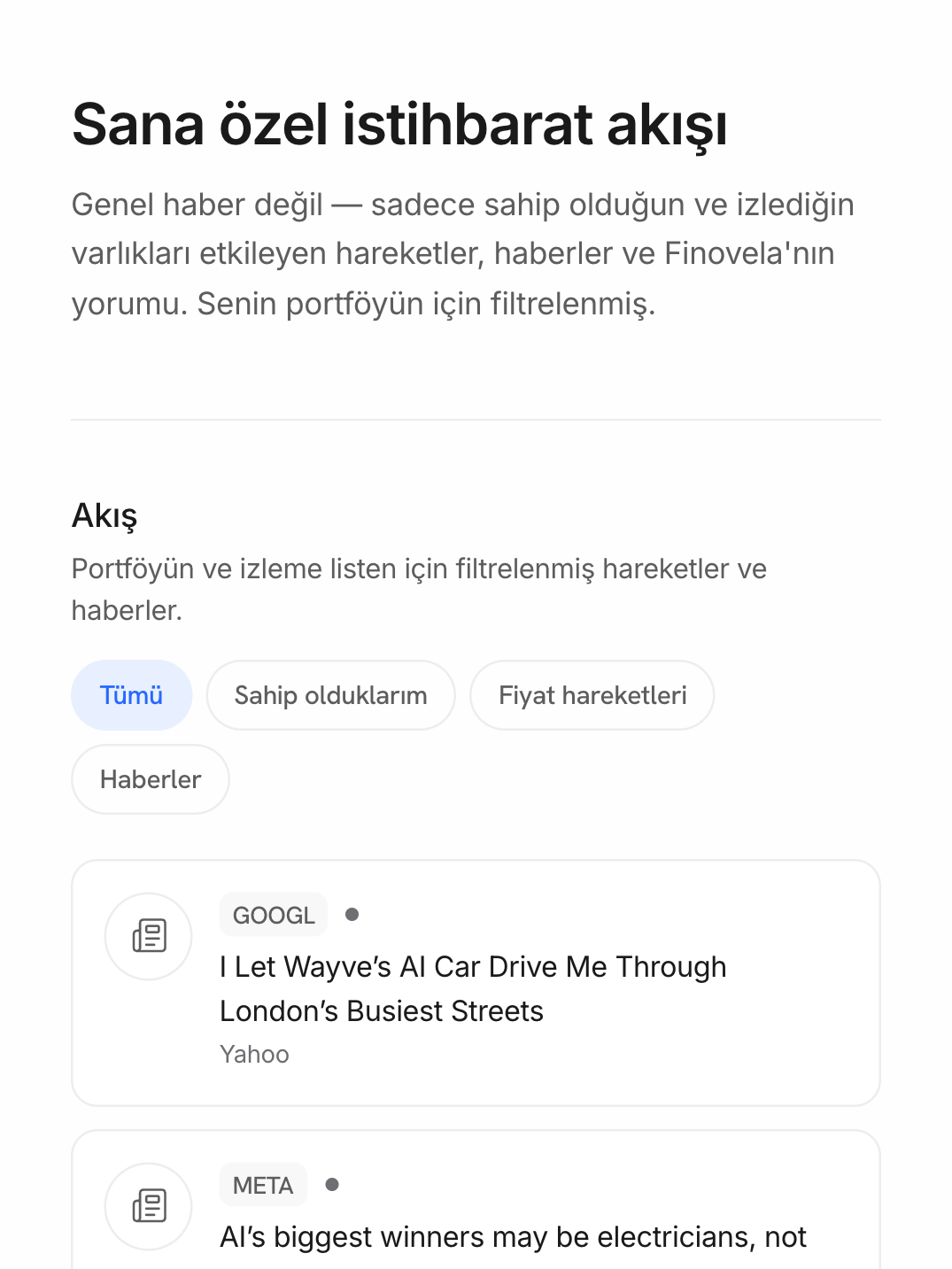Open the Wayve AI Car headline article
Screen dimensions: 952x1269
[473, 988]
